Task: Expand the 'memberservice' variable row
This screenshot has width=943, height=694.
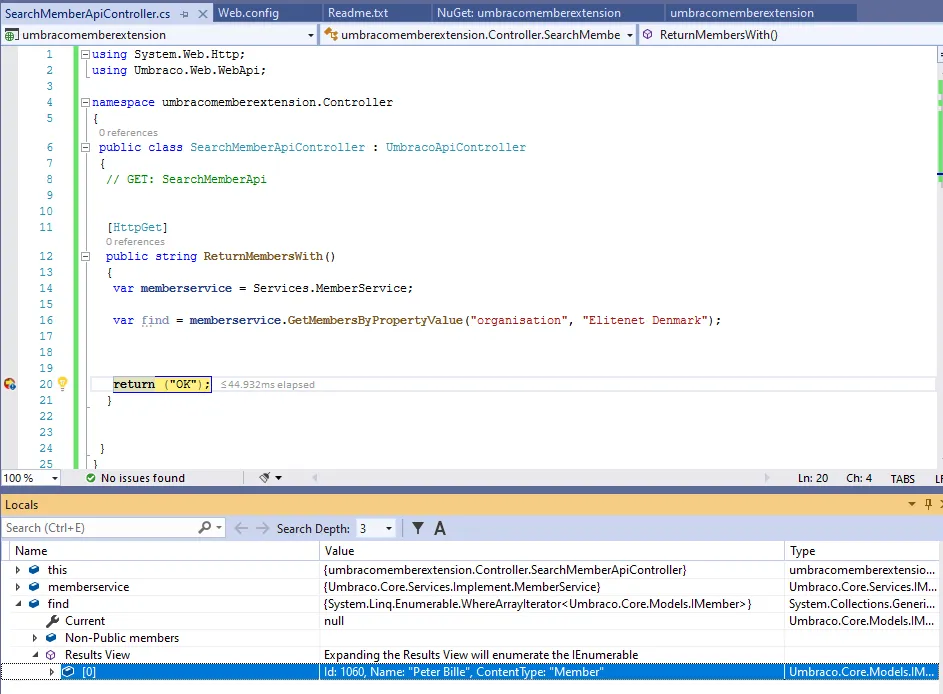Action: (x=17, y=587)
